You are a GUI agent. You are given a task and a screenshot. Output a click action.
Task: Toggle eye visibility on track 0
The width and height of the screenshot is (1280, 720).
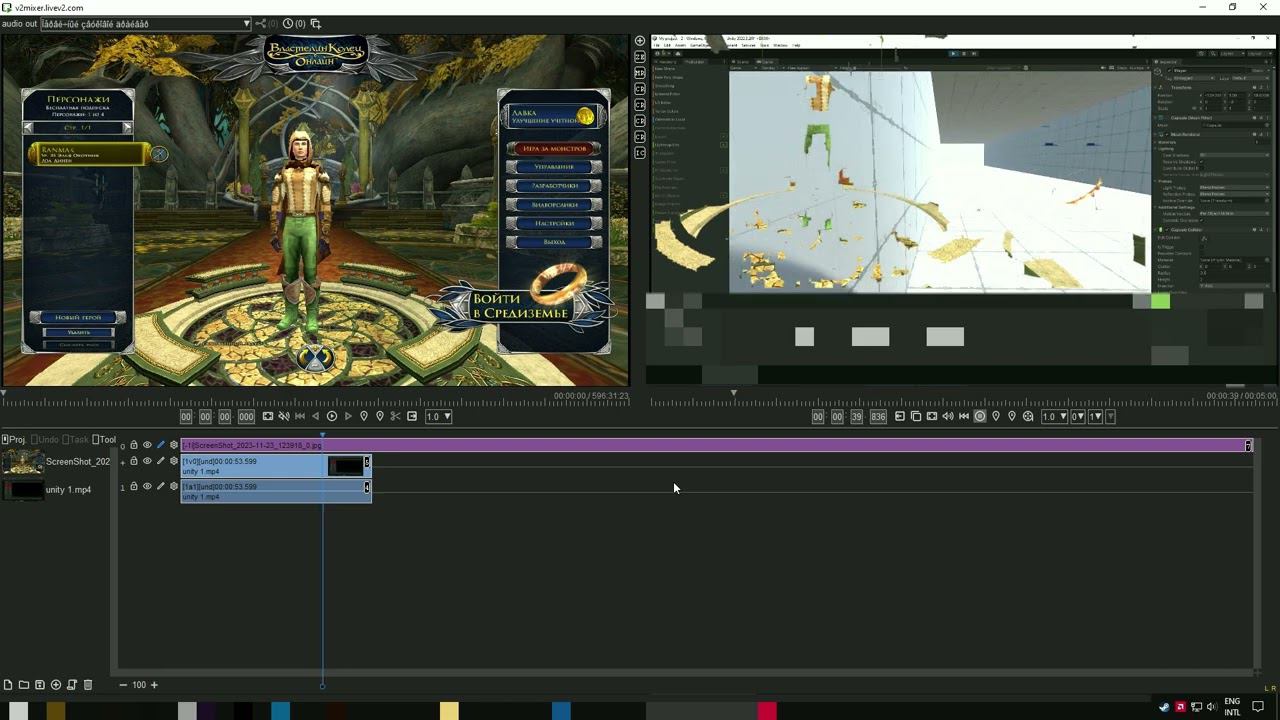coord(147,445)
